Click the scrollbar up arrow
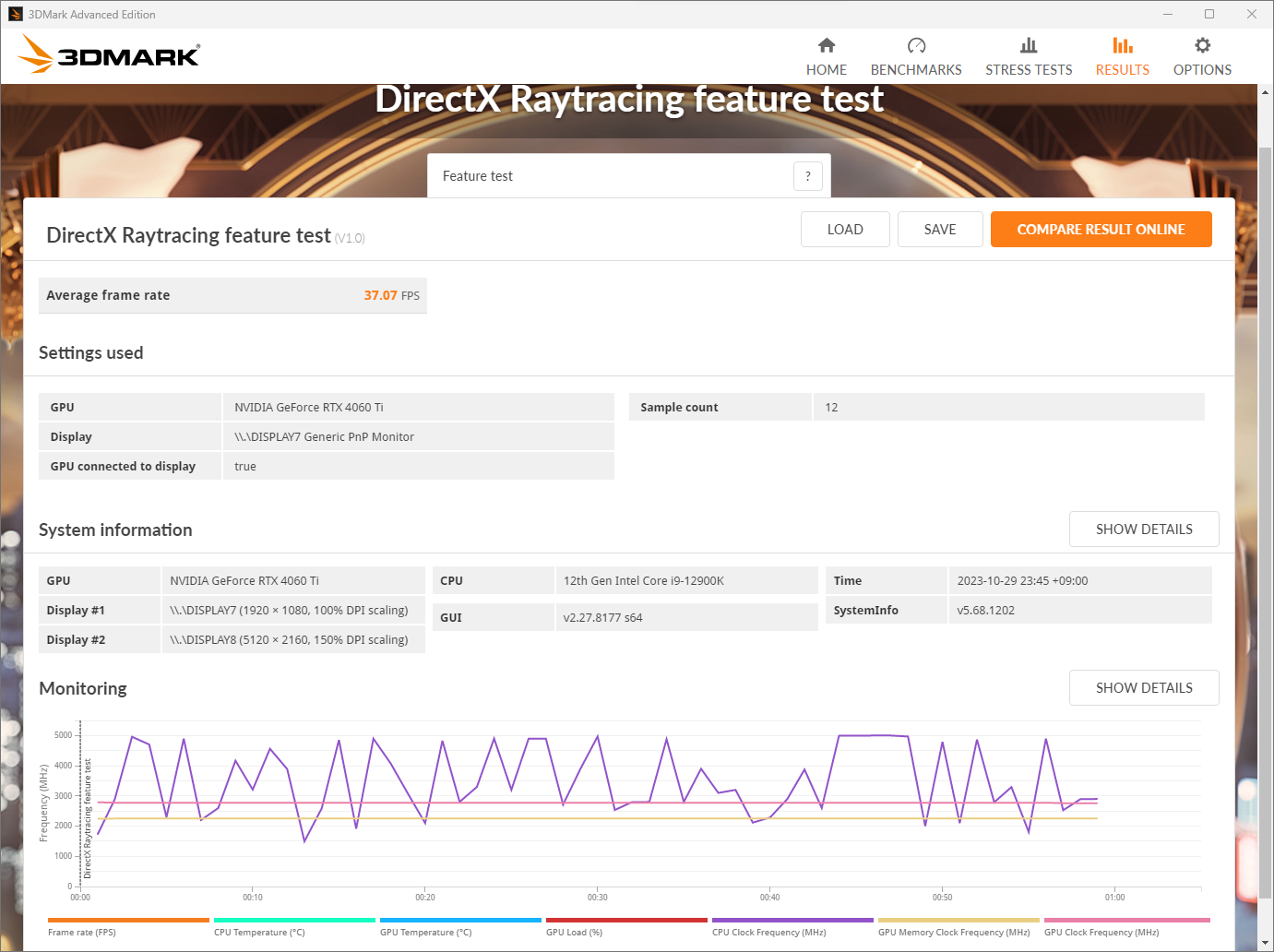The image size is (1274, 952). coord(1265,92)
